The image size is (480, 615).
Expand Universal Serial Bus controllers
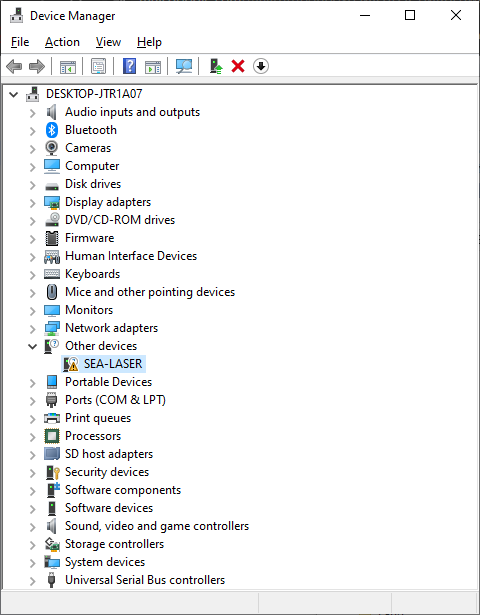tap(33, 580)
